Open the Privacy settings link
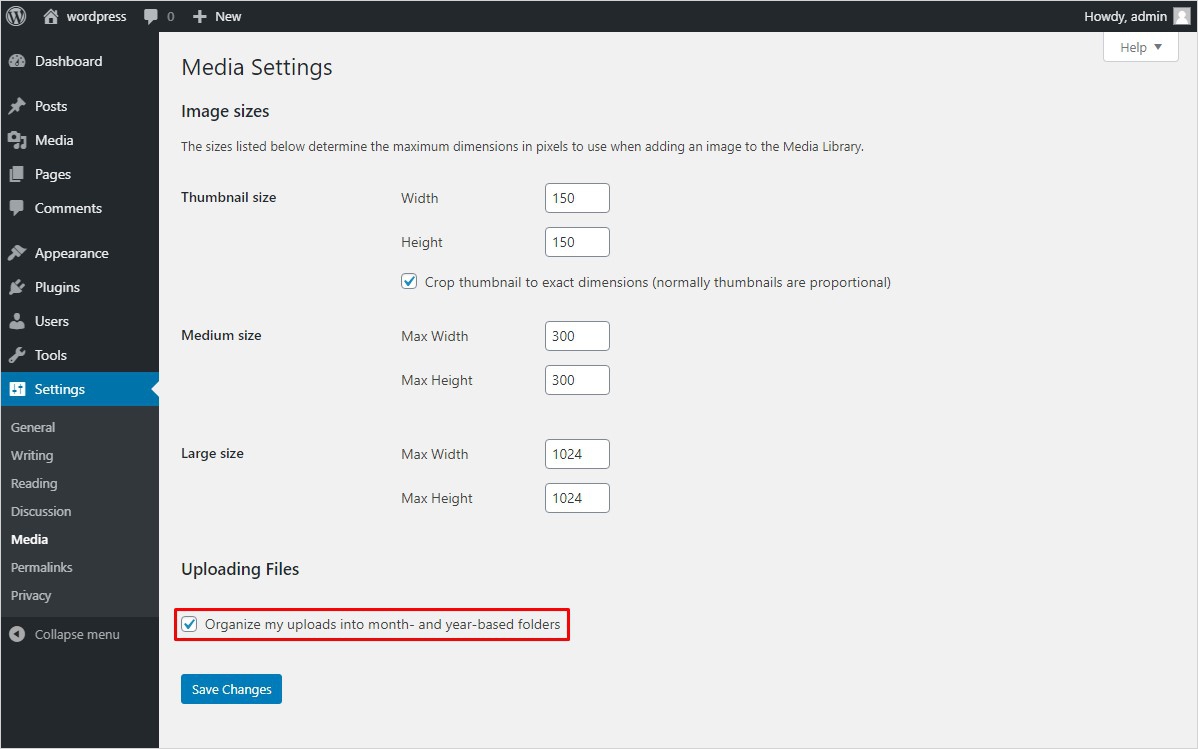Viewport: 1198px width, 749px height. click(31, 595)
